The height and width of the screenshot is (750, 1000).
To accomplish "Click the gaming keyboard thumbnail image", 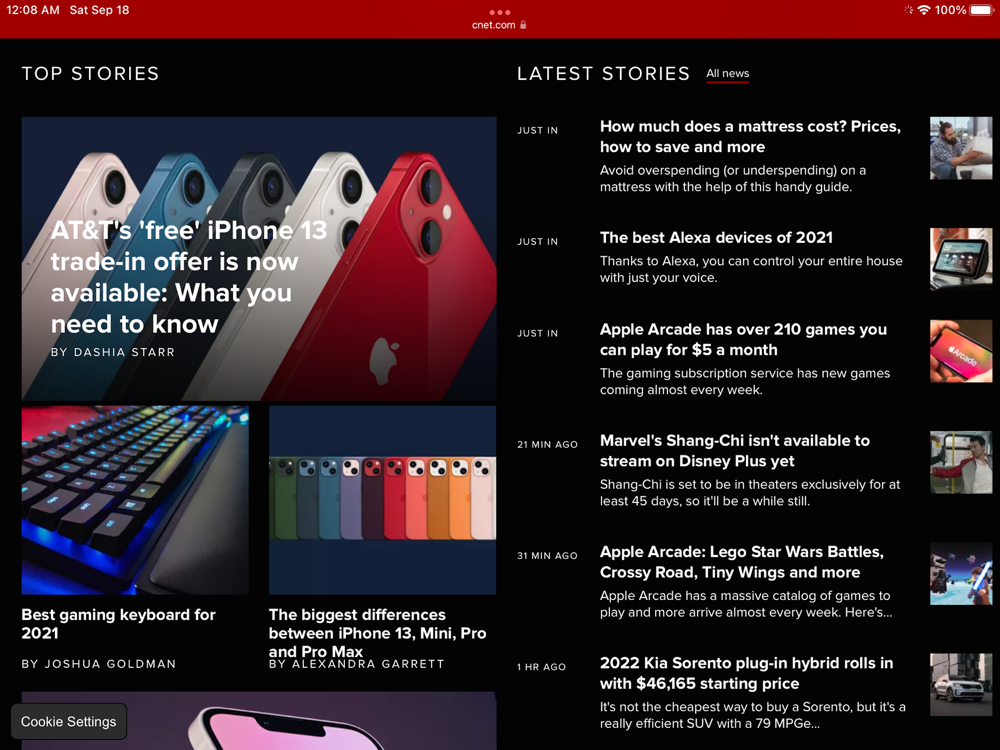I will (x=135, y=500).
